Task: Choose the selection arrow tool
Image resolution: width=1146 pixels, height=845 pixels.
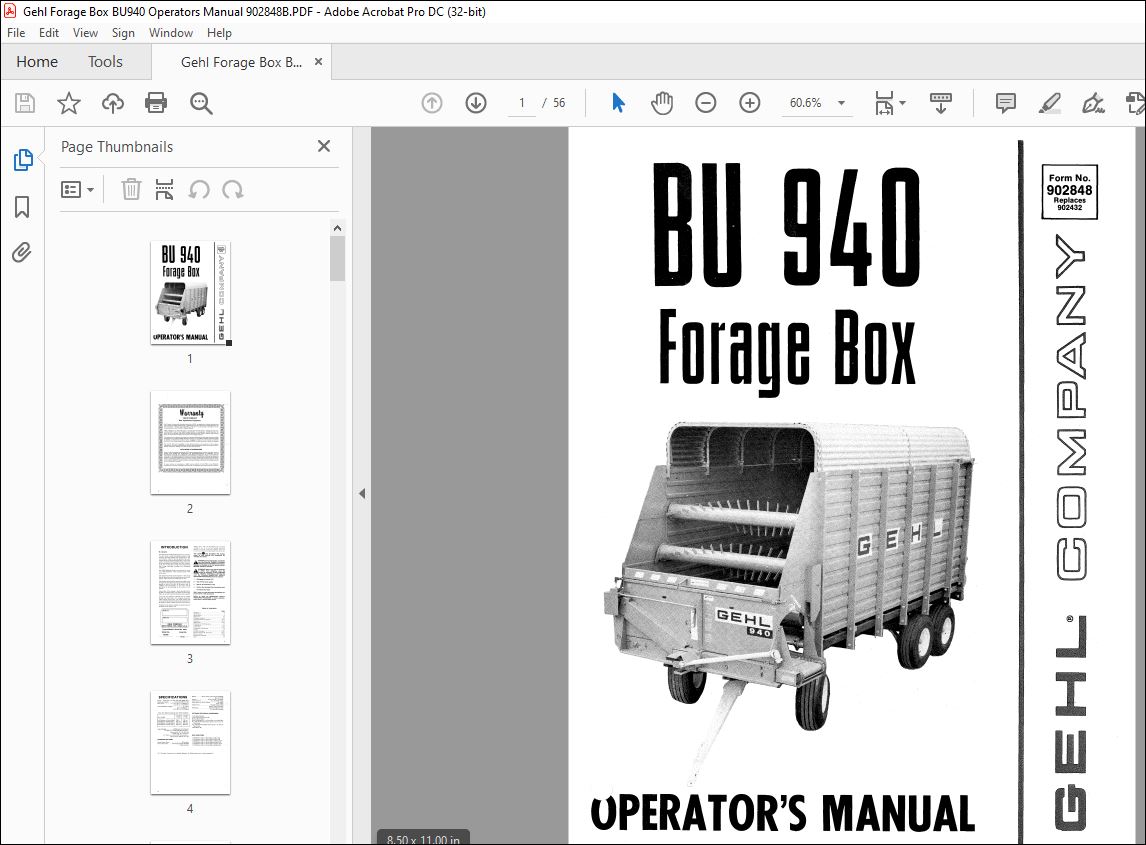Action: click(x=618, y=103)
